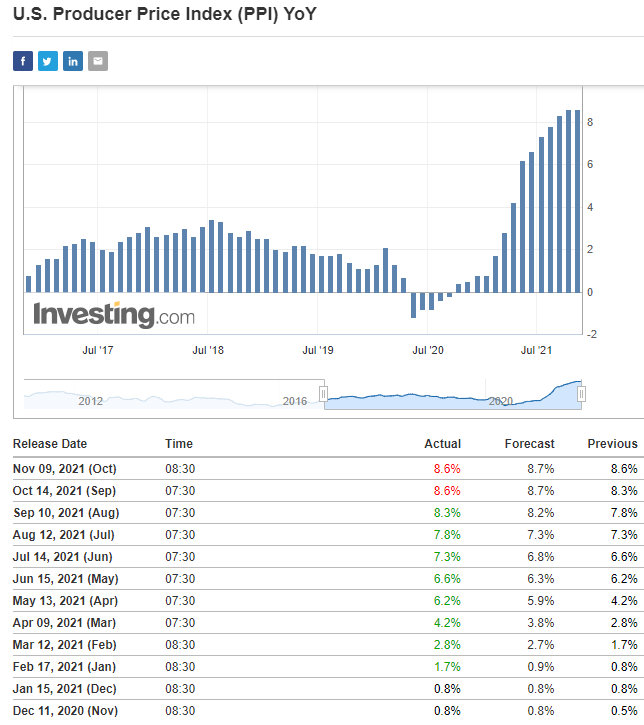The height and width of the screenshot is (725, 644).
Task: Click the Mar 12, 2021 (Feb) row
Action: 328,645
